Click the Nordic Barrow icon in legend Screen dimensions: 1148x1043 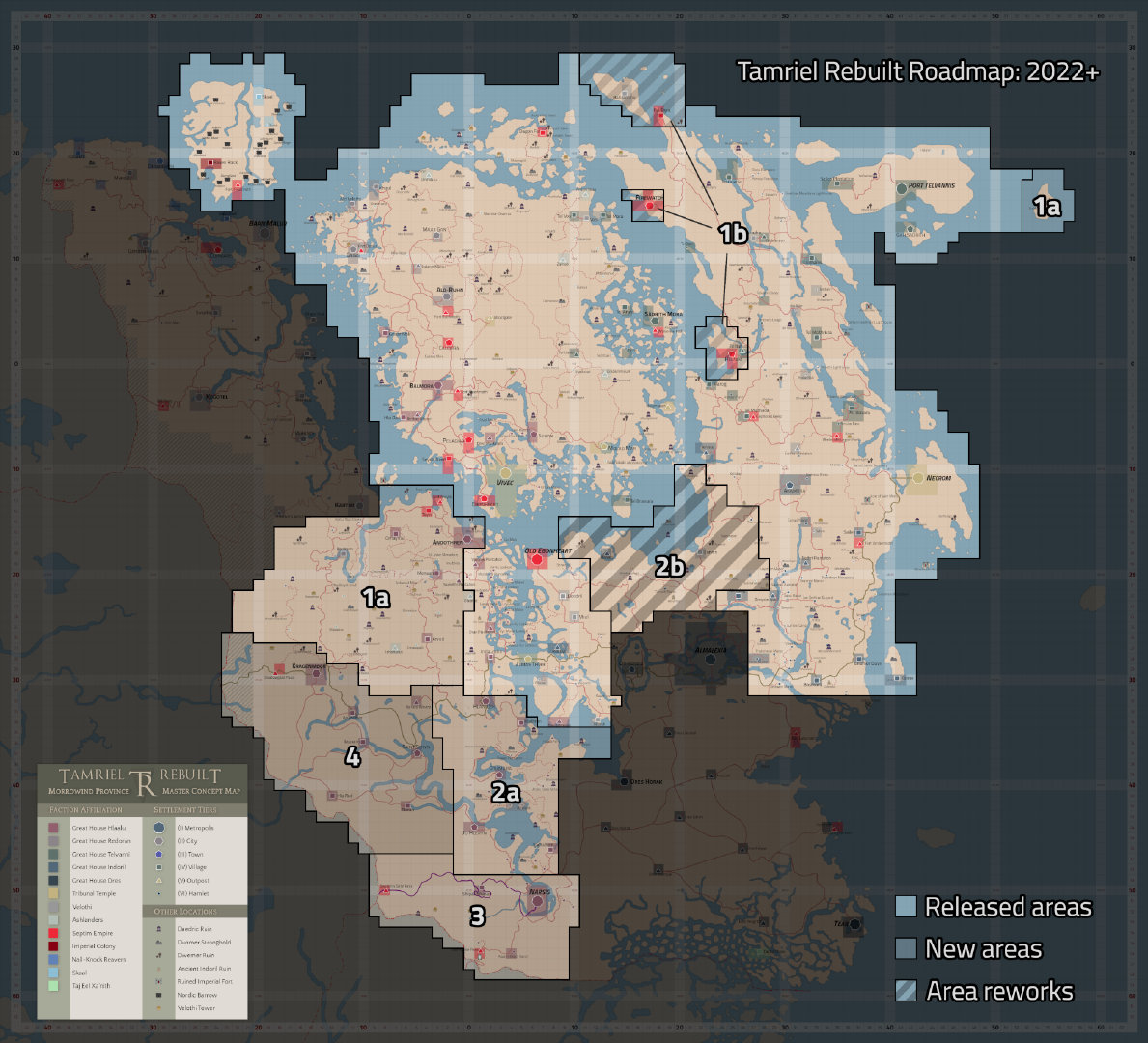click(159, 995)
